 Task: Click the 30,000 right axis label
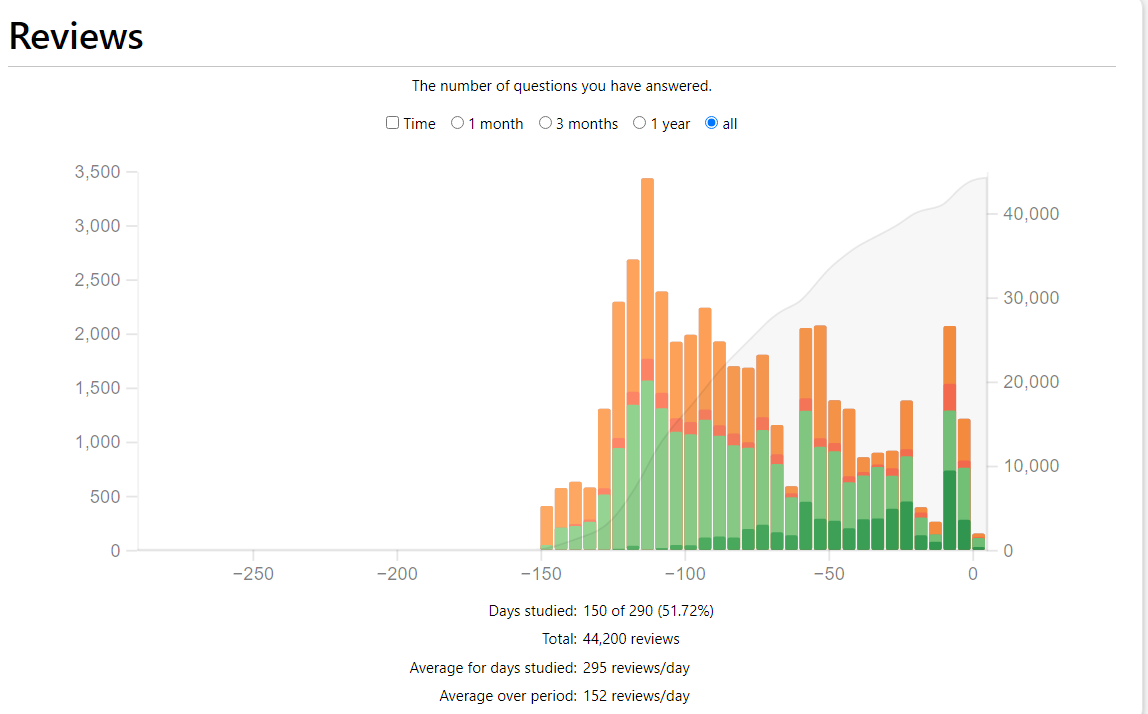click(x=1031, y=298)
